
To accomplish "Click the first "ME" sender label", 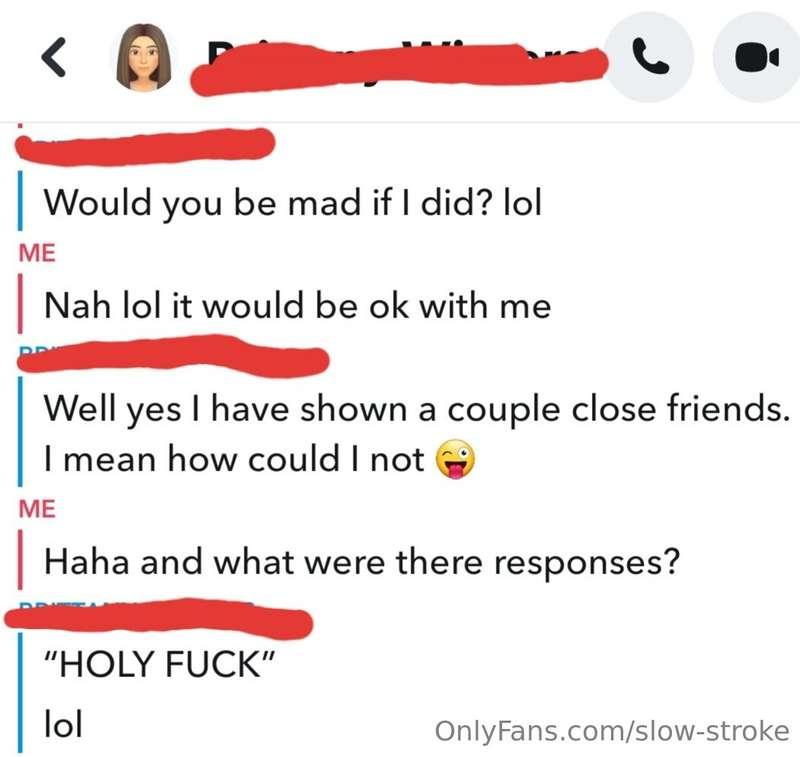I will tap(37, 253).
